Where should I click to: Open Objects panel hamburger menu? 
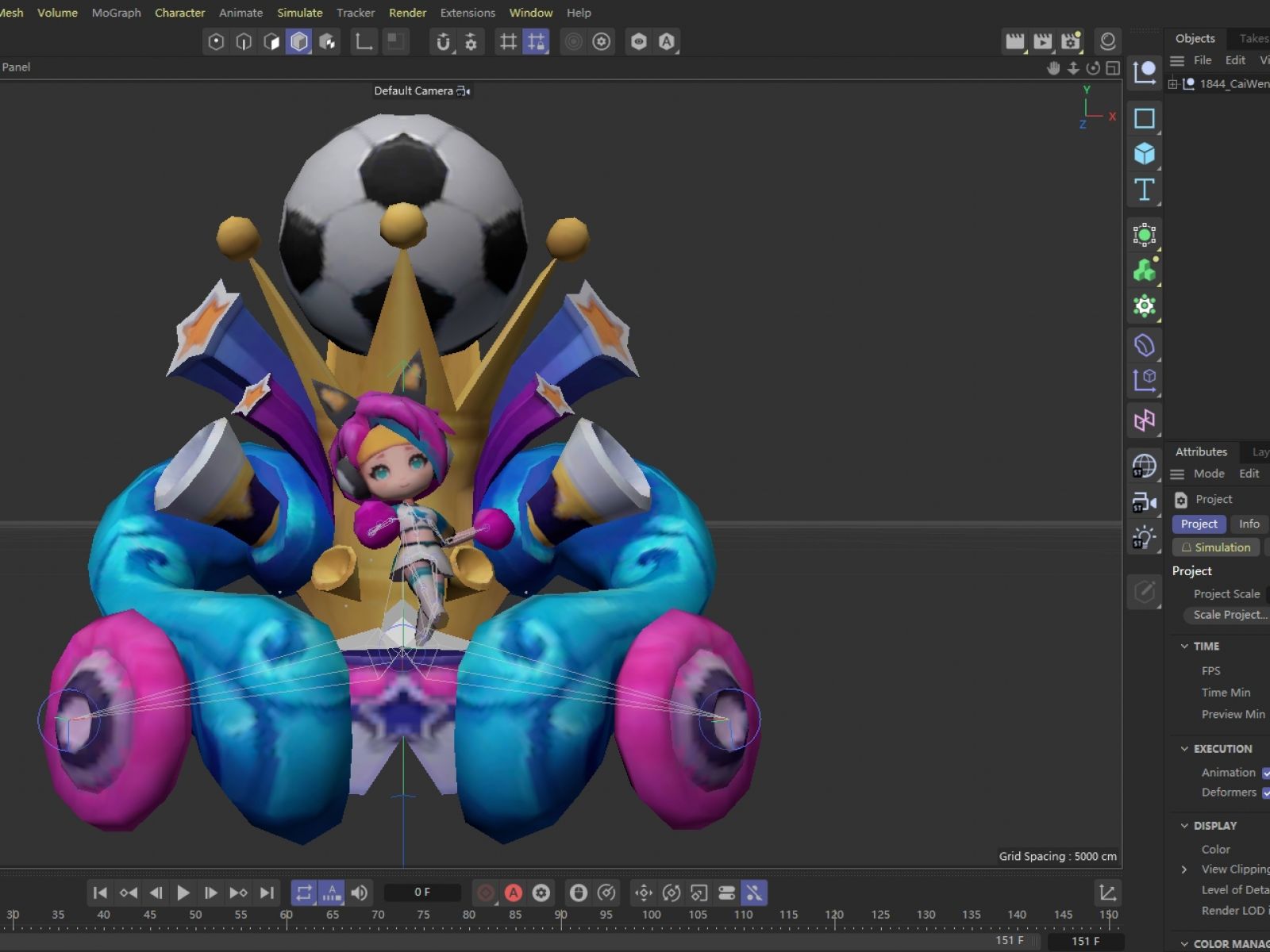pyautogui.click(x=1177, y=61)
